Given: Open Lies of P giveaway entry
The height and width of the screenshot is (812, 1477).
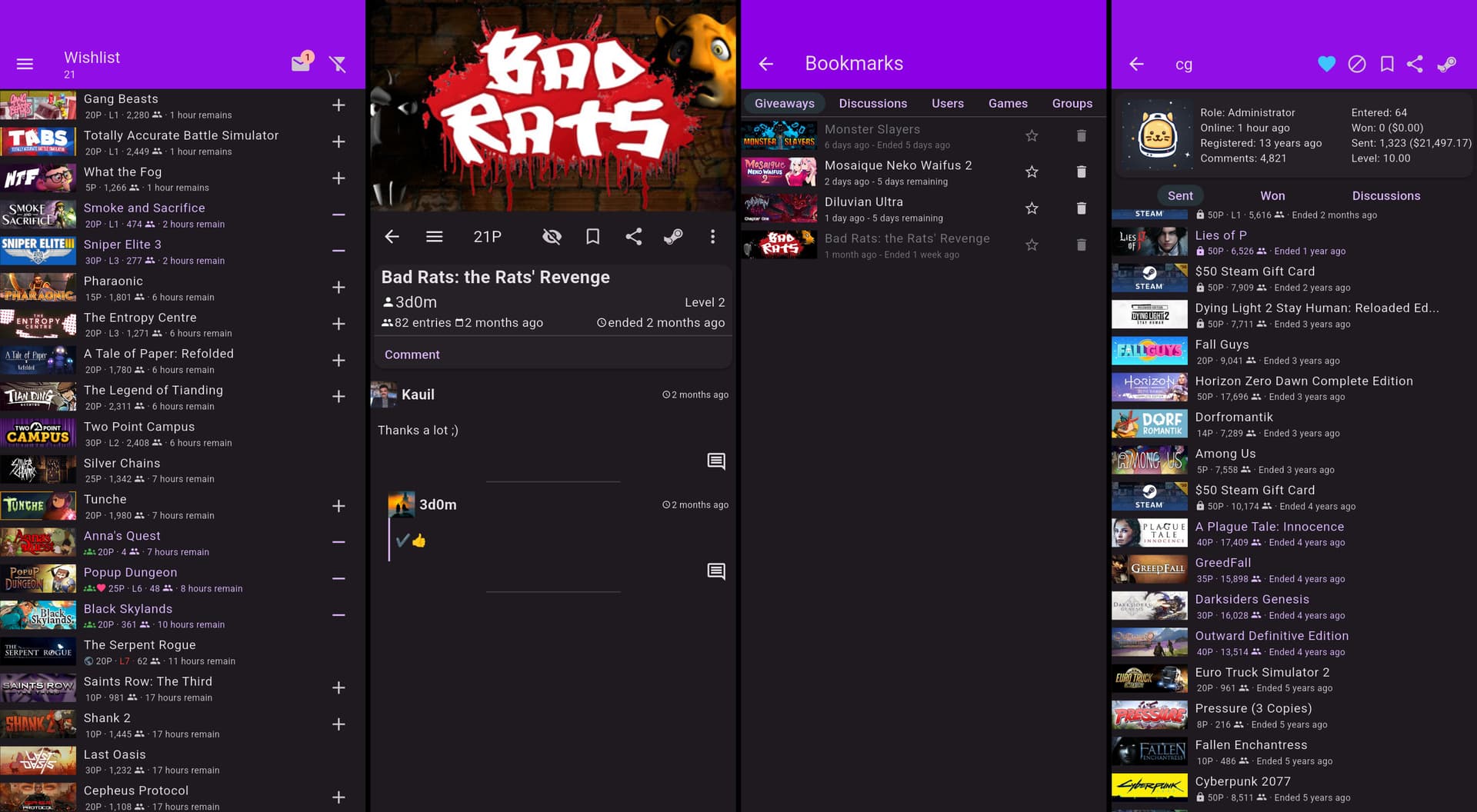Looking at the screenshot, I should click(x=1294, y=242).
